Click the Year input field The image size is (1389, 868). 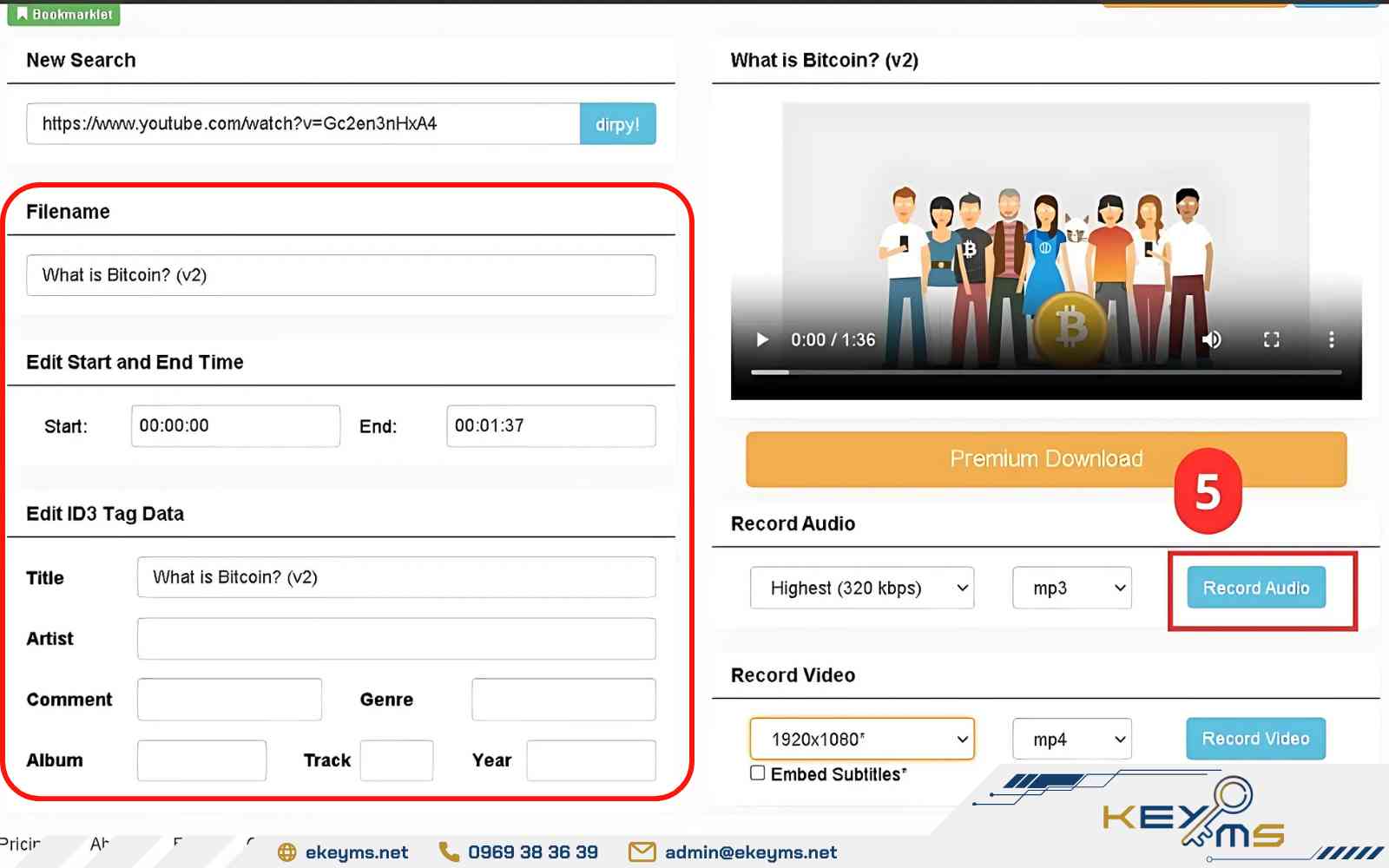tap(591, 760)
